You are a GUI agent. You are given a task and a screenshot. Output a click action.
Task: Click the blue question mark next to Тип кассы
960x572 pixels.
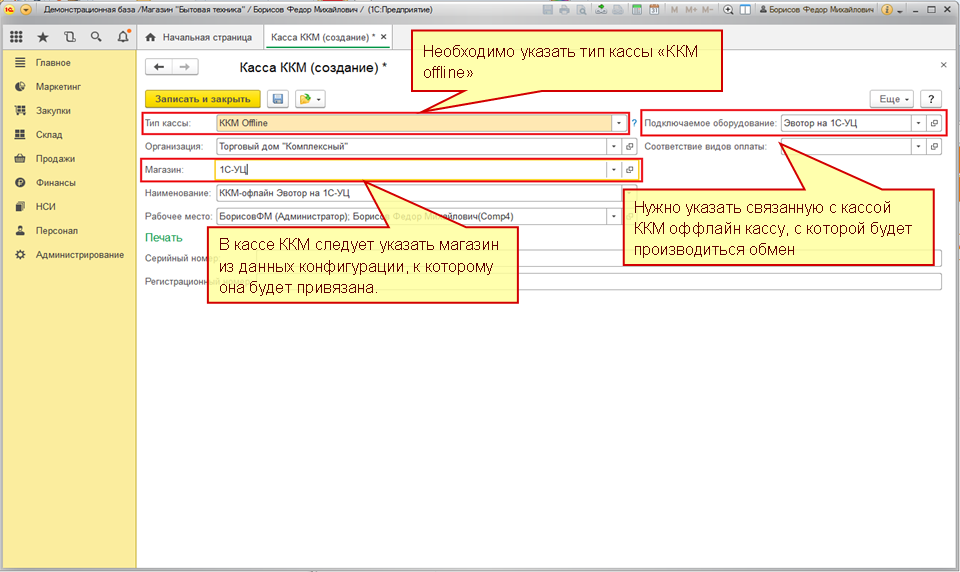(x=634, y=123)
